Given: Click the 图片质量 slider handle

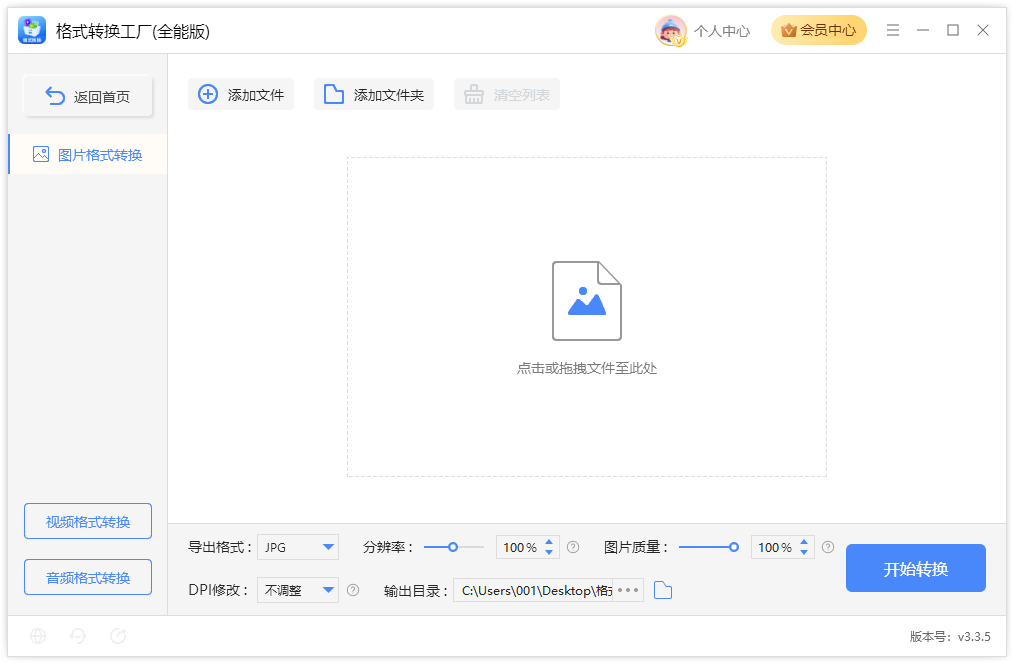Looking at the screenshot, I should point(734,547).
